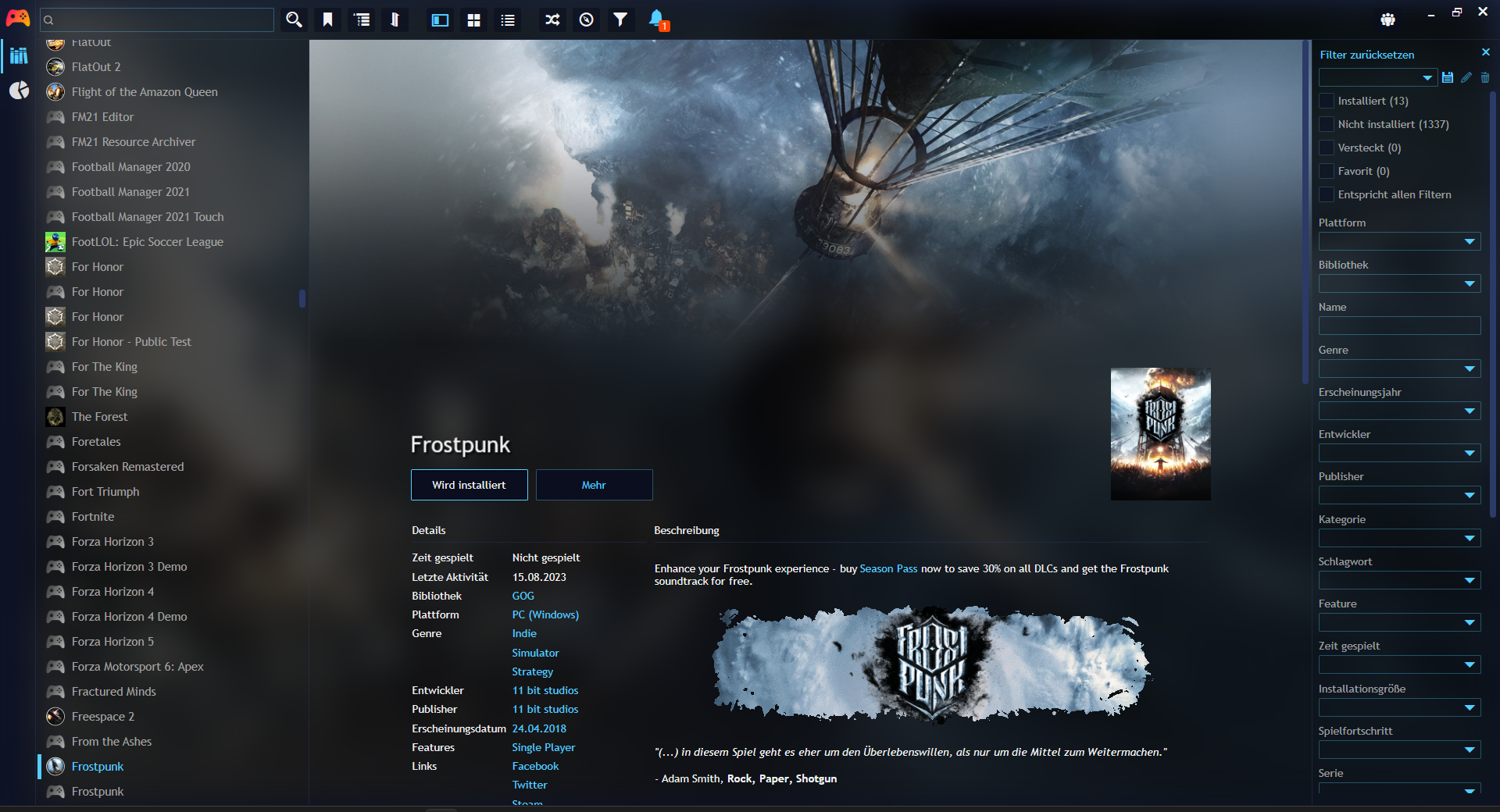Open the filter funnel icon

[621, 20]
